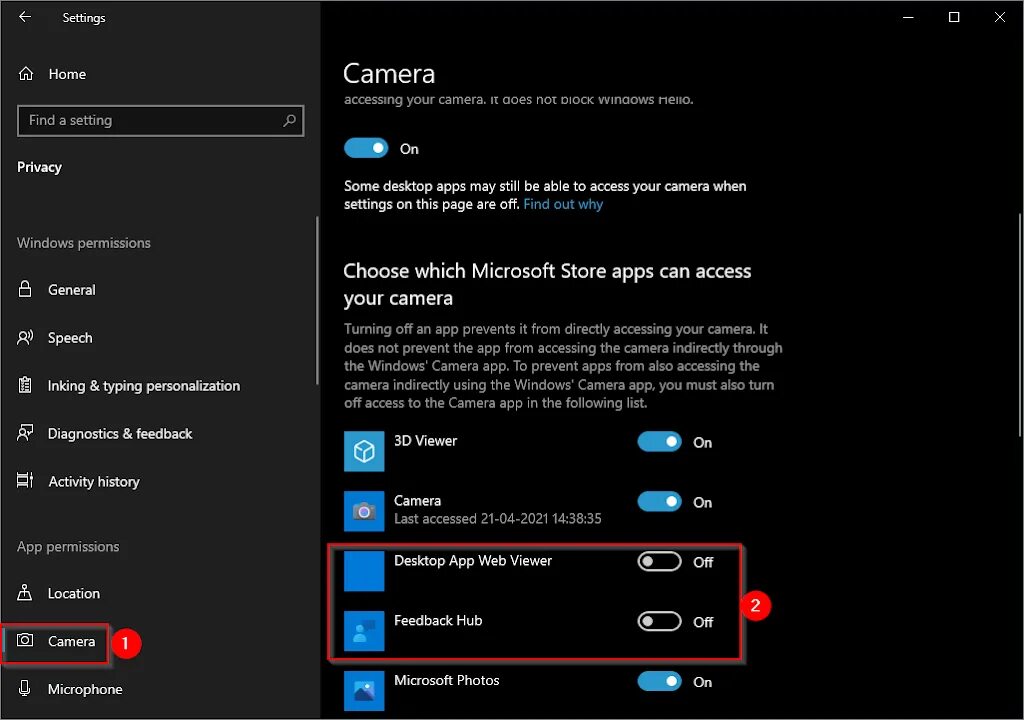This screenshot has width=1024, height=720.
Task: Click the Location pin icon
Action: point(25,593)
